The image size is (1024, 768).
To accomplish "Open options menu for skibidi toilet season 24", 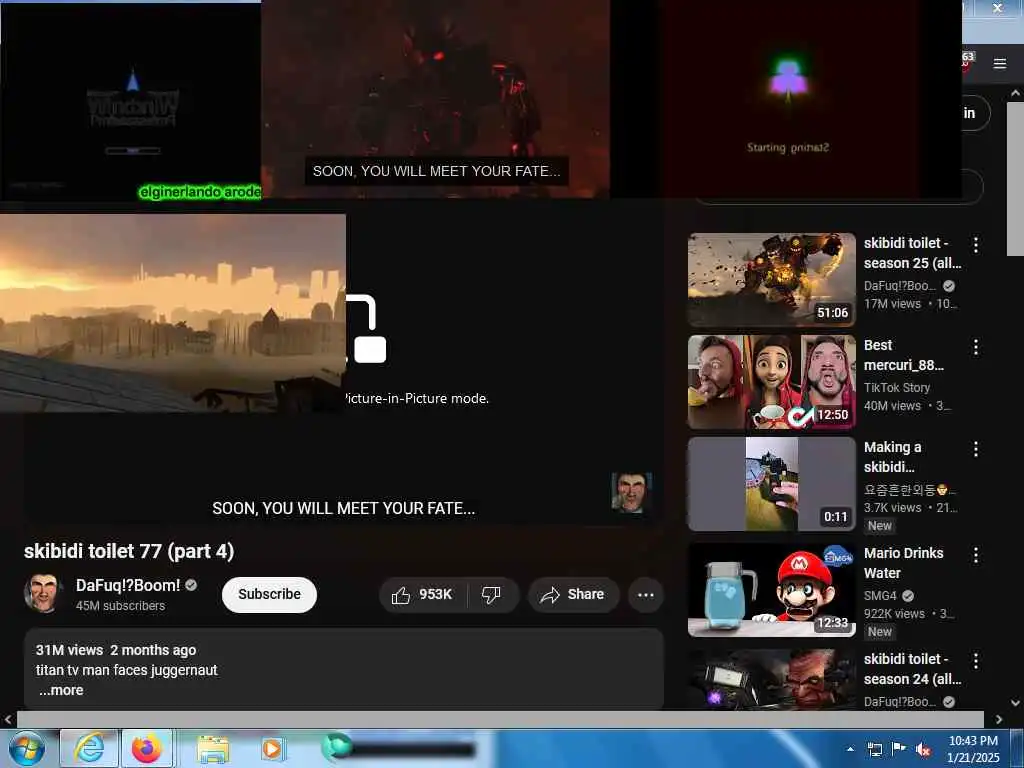I will coord(976,661).
